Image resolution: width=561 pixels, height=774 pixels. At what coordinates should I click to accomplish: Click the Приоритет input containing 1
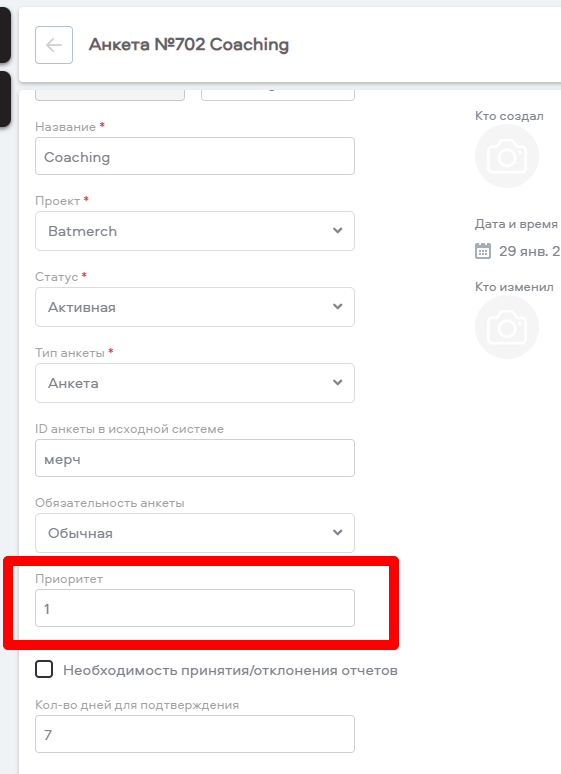195,608
